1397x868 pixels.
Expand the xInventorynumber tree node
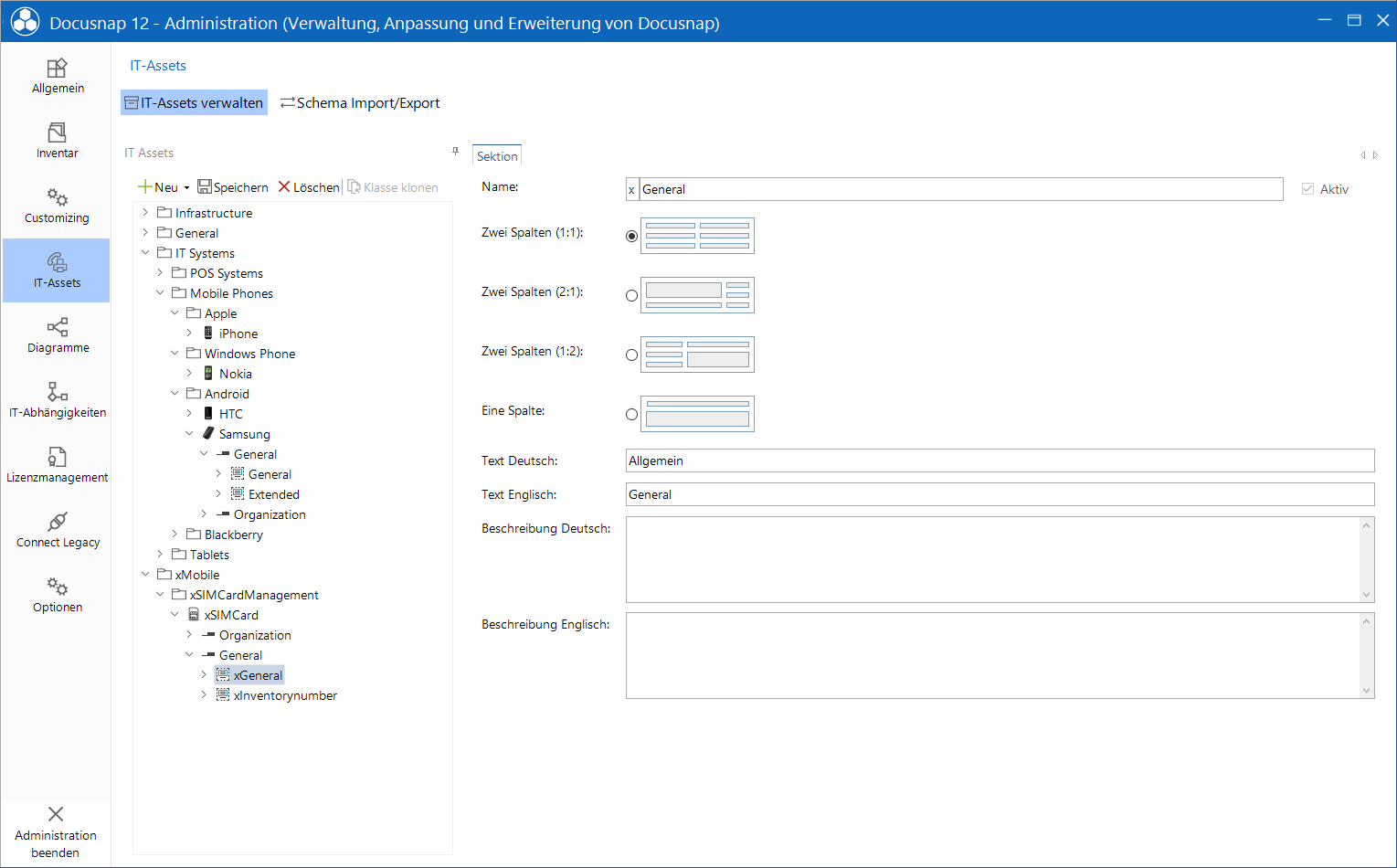(204, 695)
